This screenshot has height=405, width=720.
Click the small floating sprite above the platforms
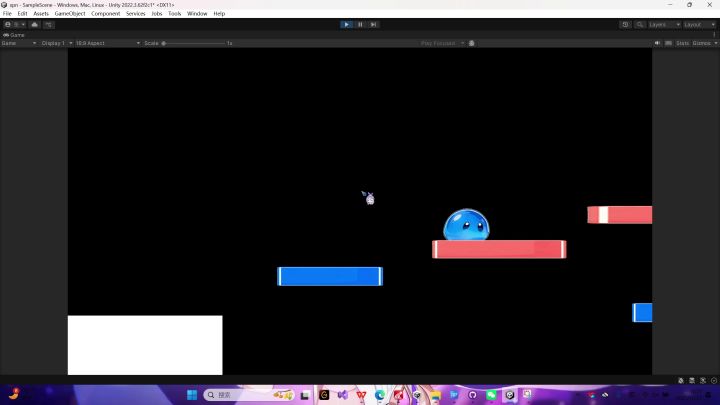coord(369,198)
